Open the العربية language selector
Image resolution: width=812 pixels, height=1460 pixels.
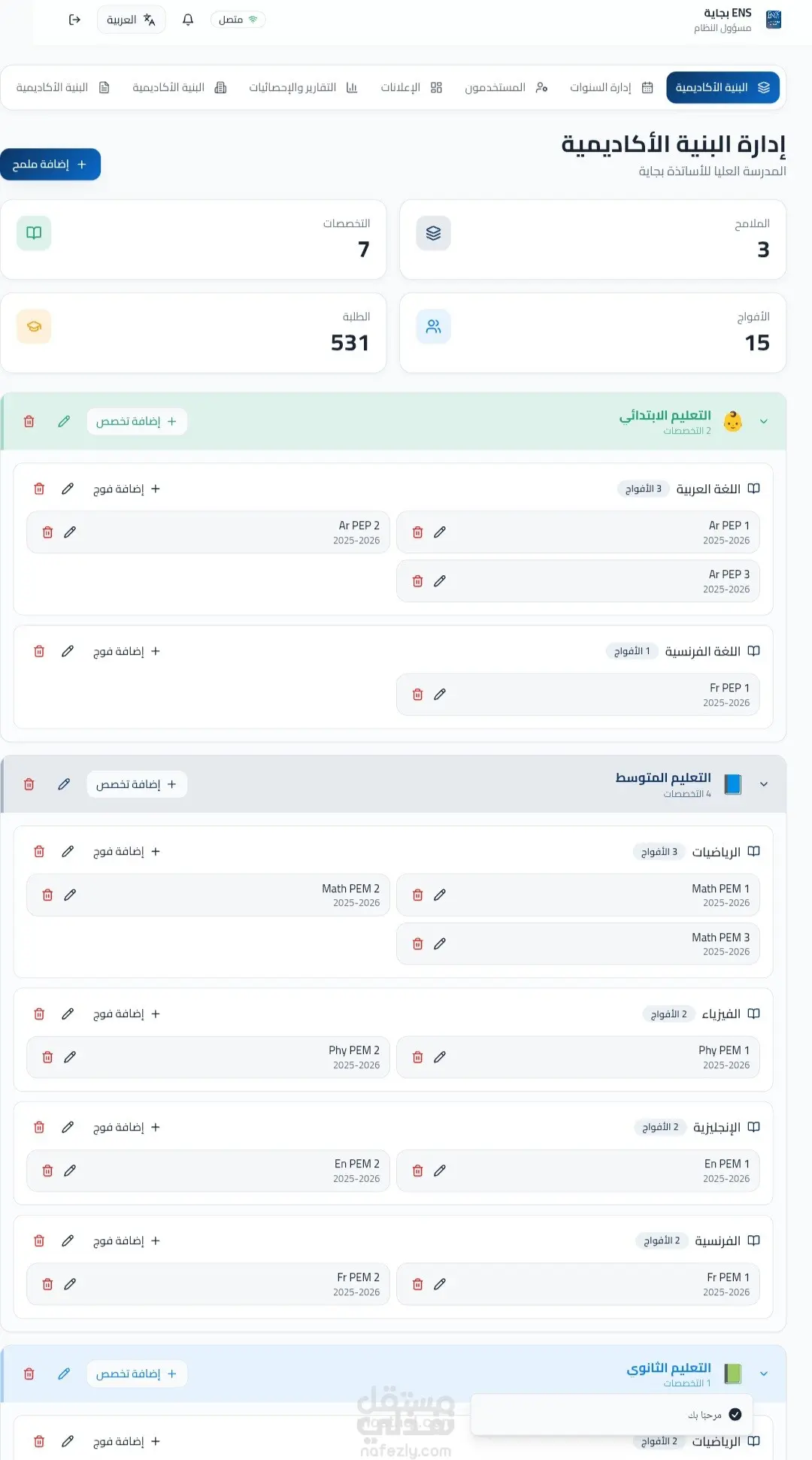coord(131,20)
